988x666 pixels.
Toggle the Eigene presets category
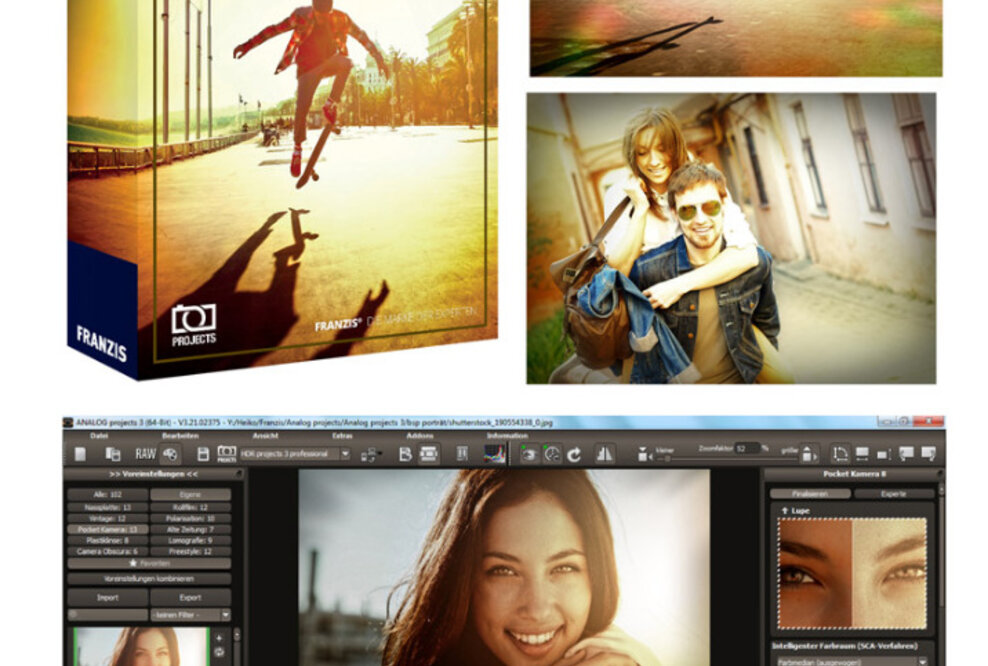191,494
